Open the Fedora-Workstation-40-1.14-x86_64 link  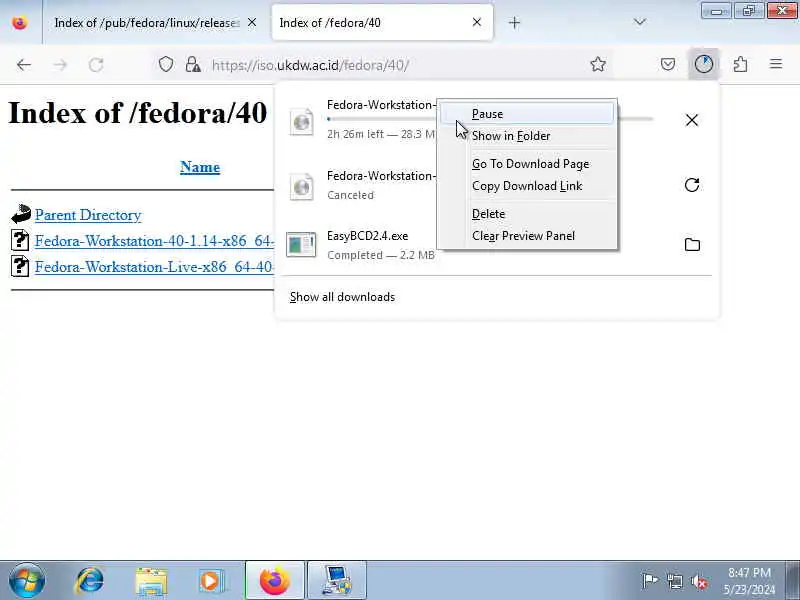pyautogui.click(x=154, y=241)
